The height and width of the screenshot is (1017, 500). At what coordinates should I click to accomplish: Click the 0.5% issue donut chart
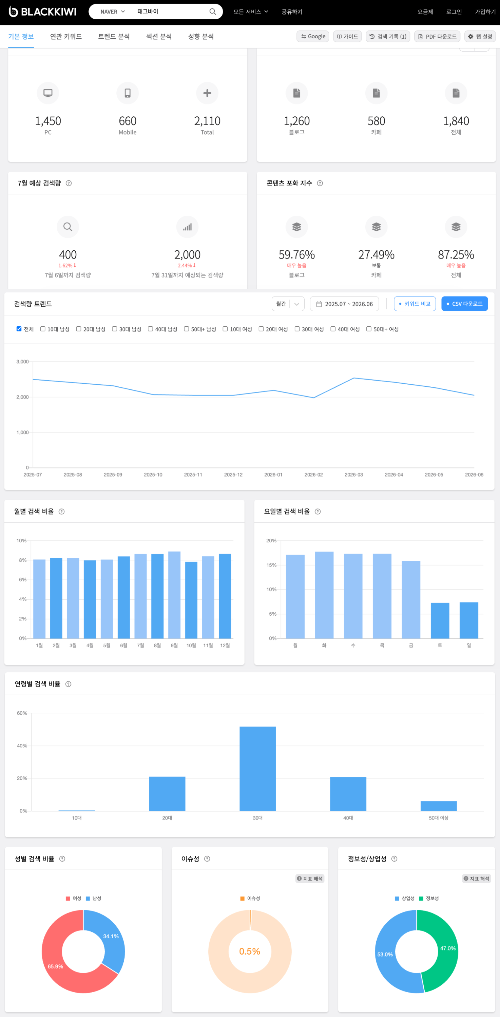click(x=250, y=951)
